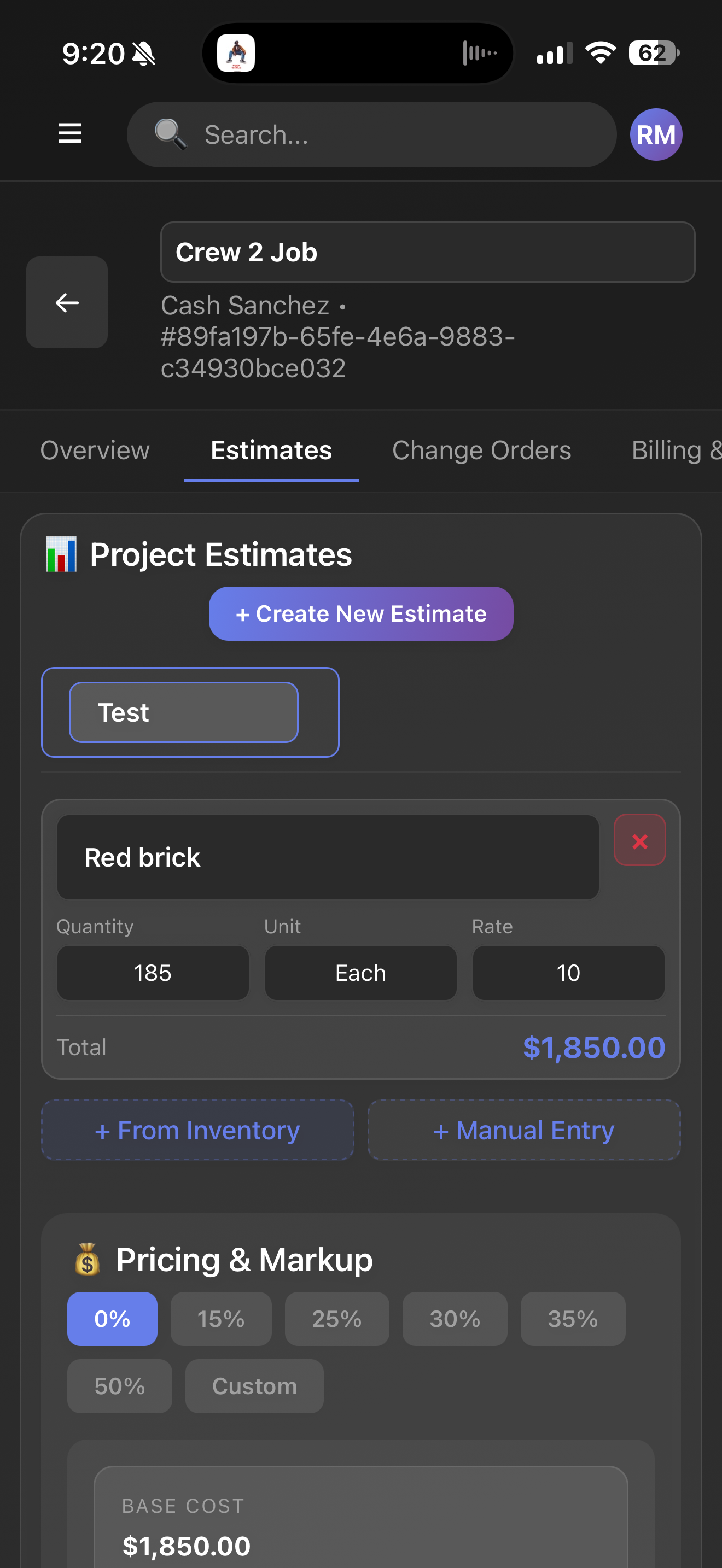Delete the Red brick item with the red X
Screen dimensions: 722x1568
639,841
